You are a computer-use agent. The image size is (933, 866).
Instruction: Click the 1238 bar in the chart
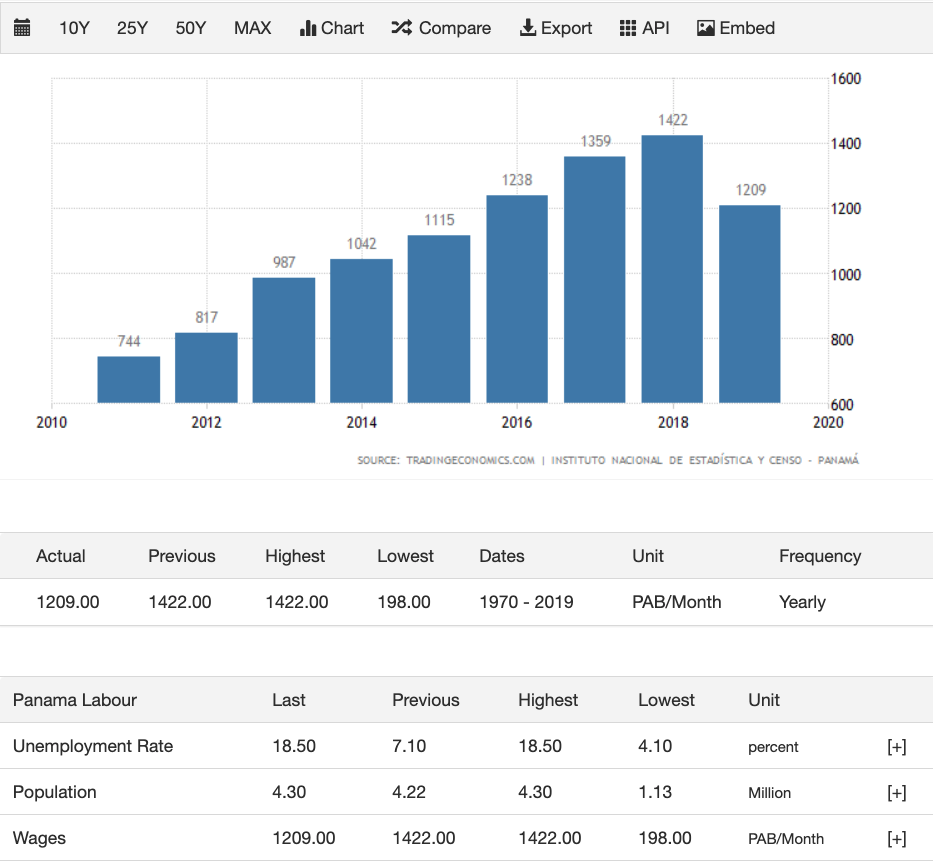tap(517, 299)
